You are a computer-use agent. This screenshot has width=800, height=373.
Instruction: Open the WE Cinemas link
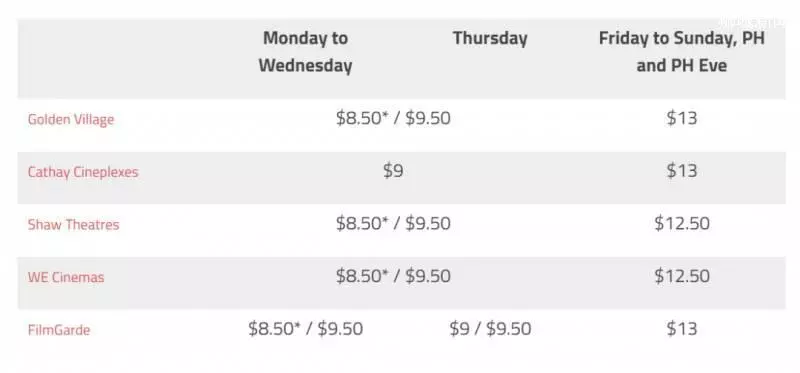point(66,277)
